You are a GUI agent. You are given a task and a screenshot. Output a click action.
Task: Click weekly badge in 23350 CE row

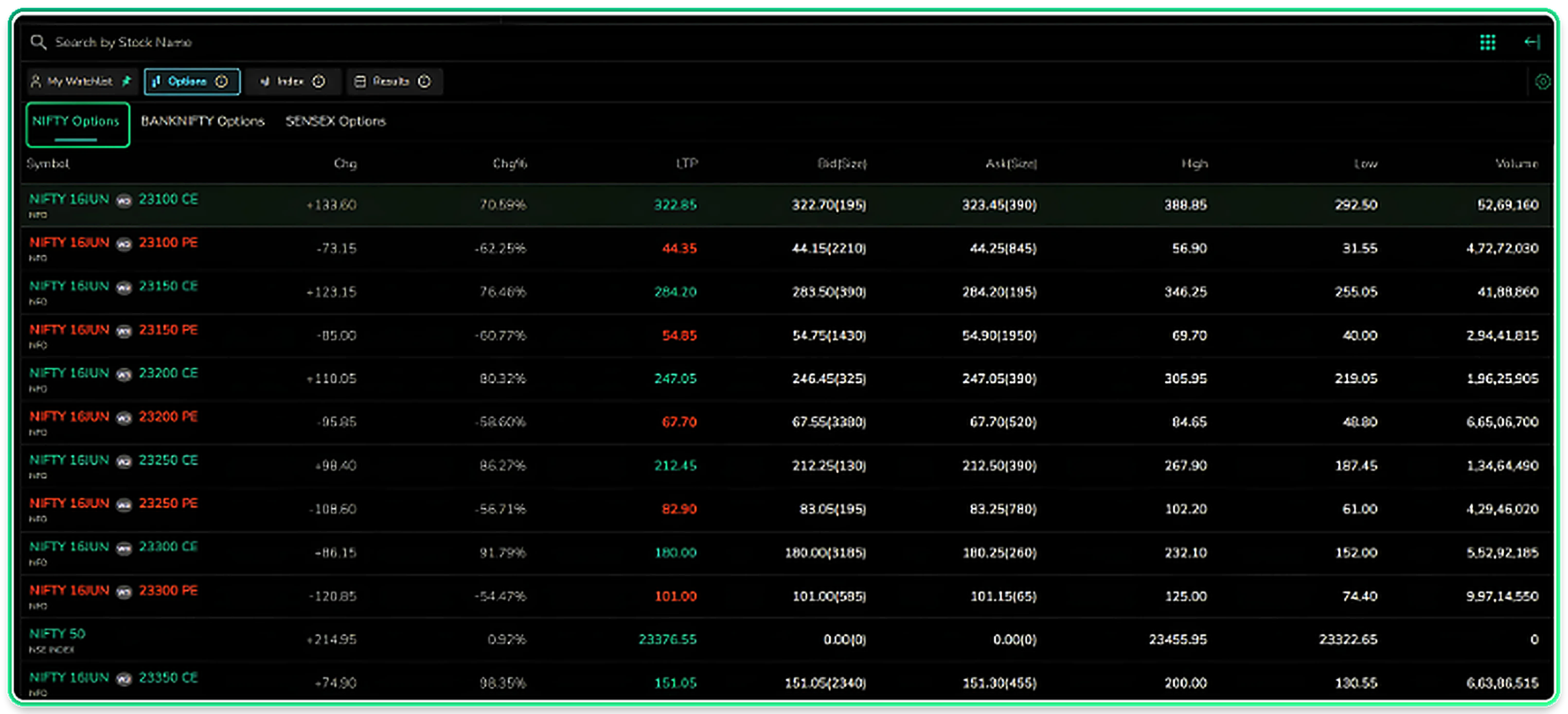[124, 679]
